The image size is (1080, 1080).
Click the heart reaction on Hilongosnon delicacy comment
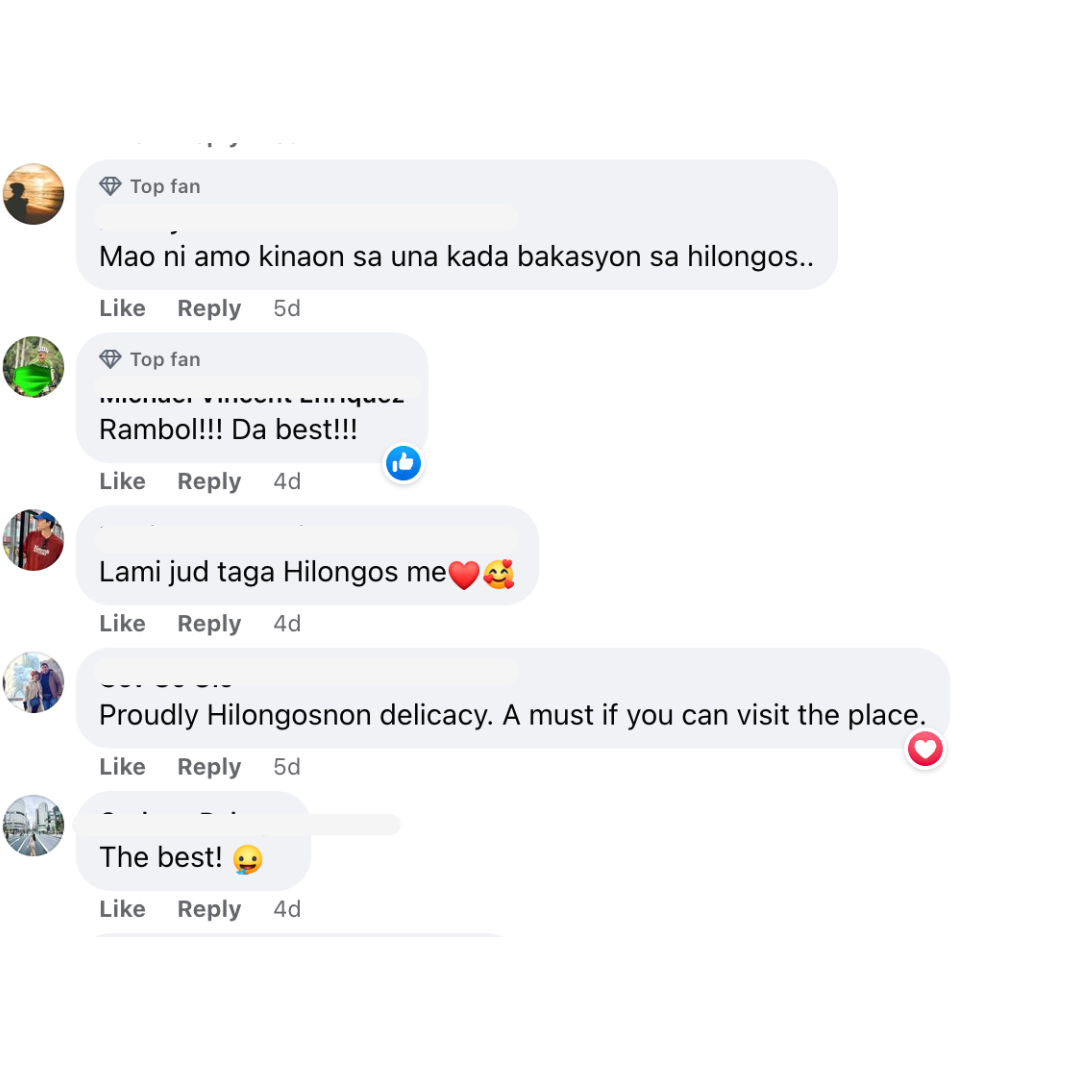tap(925, 749)
